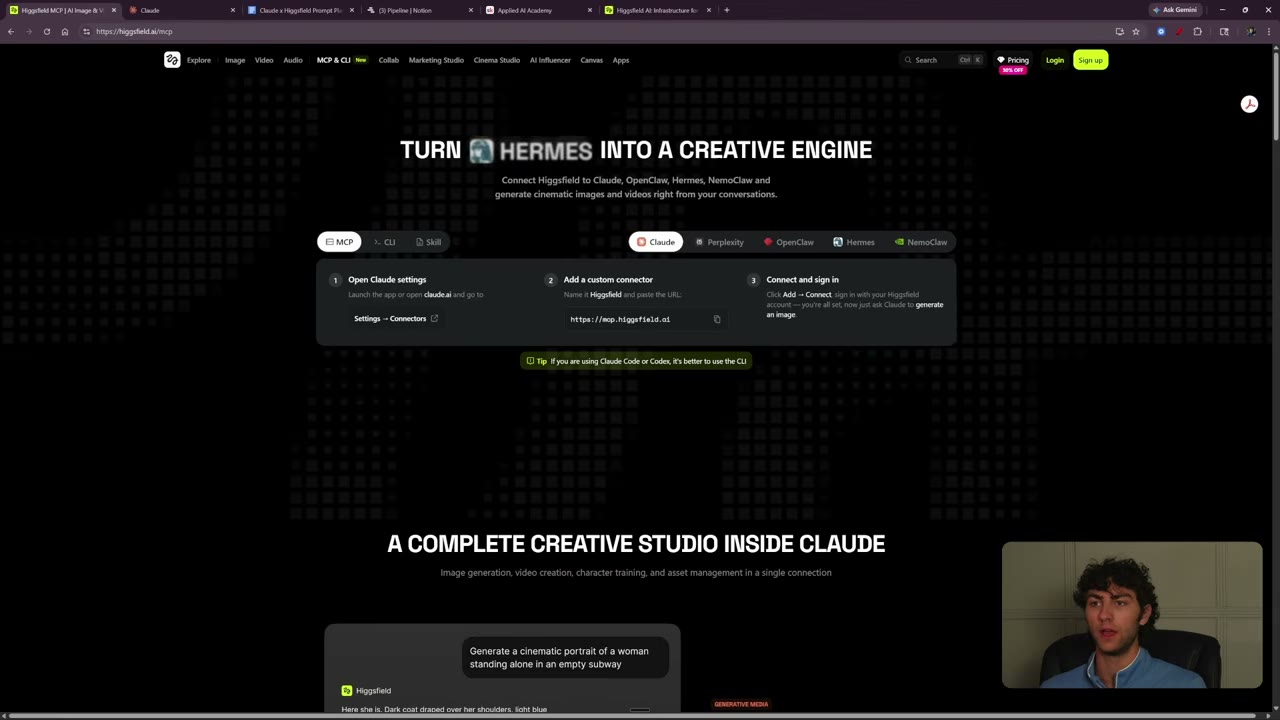Click the address bar URL
Screen dimensions: 1280x720
[x=134, y=31]
